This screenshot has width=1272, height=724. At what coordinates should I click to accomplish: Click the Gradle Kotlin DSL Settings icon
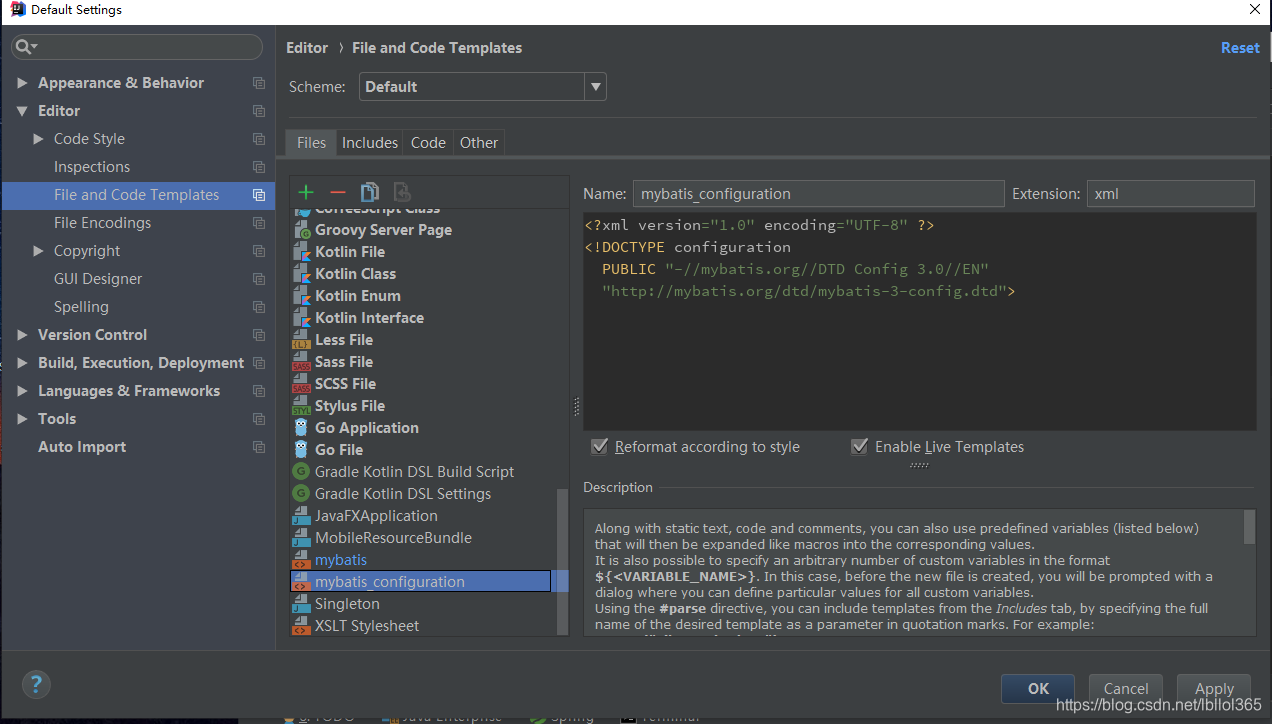pos(301,494)
